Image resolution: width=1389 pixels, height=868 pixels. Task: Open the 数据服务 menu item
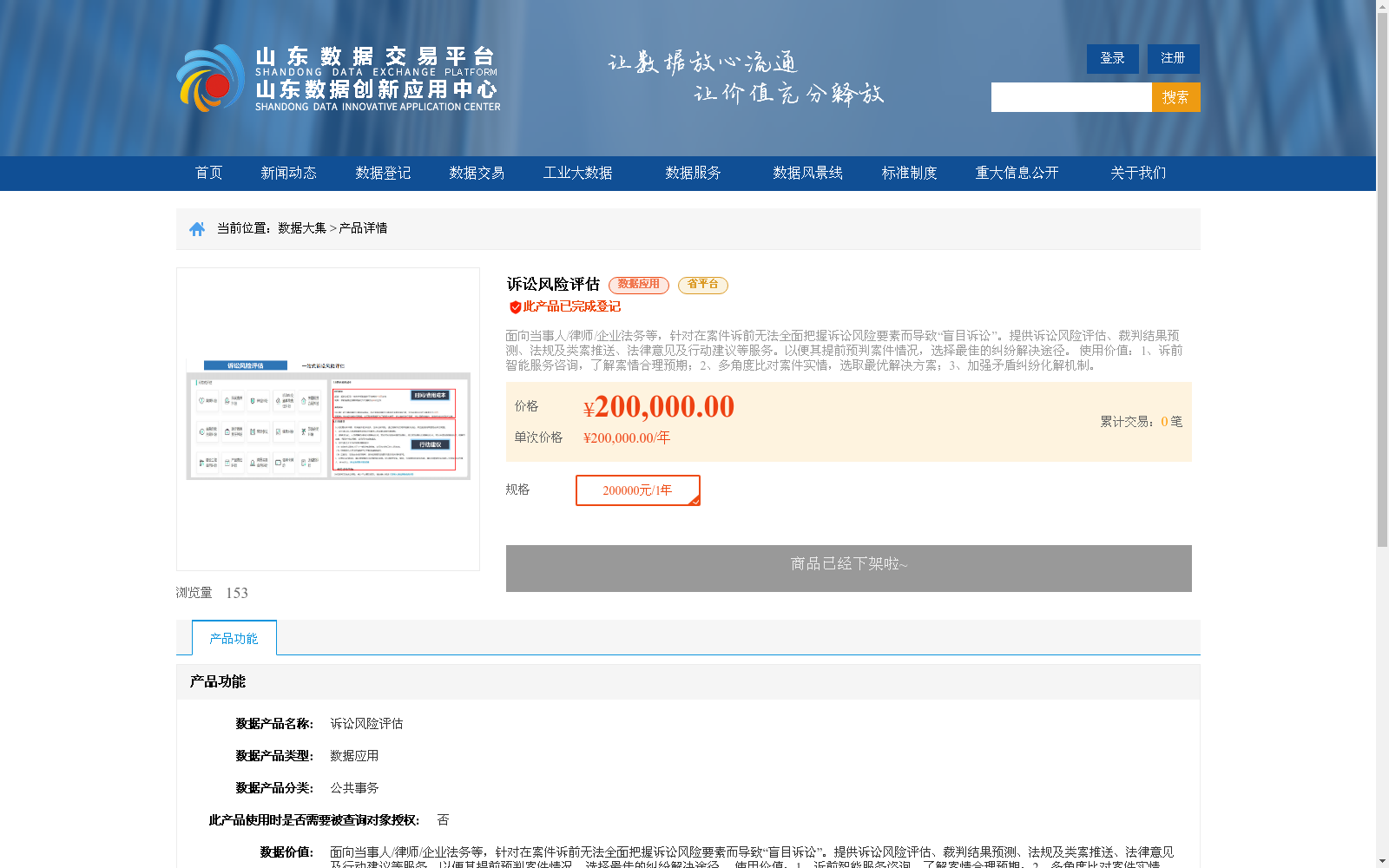pyautogui.click(x=693, y=173)
